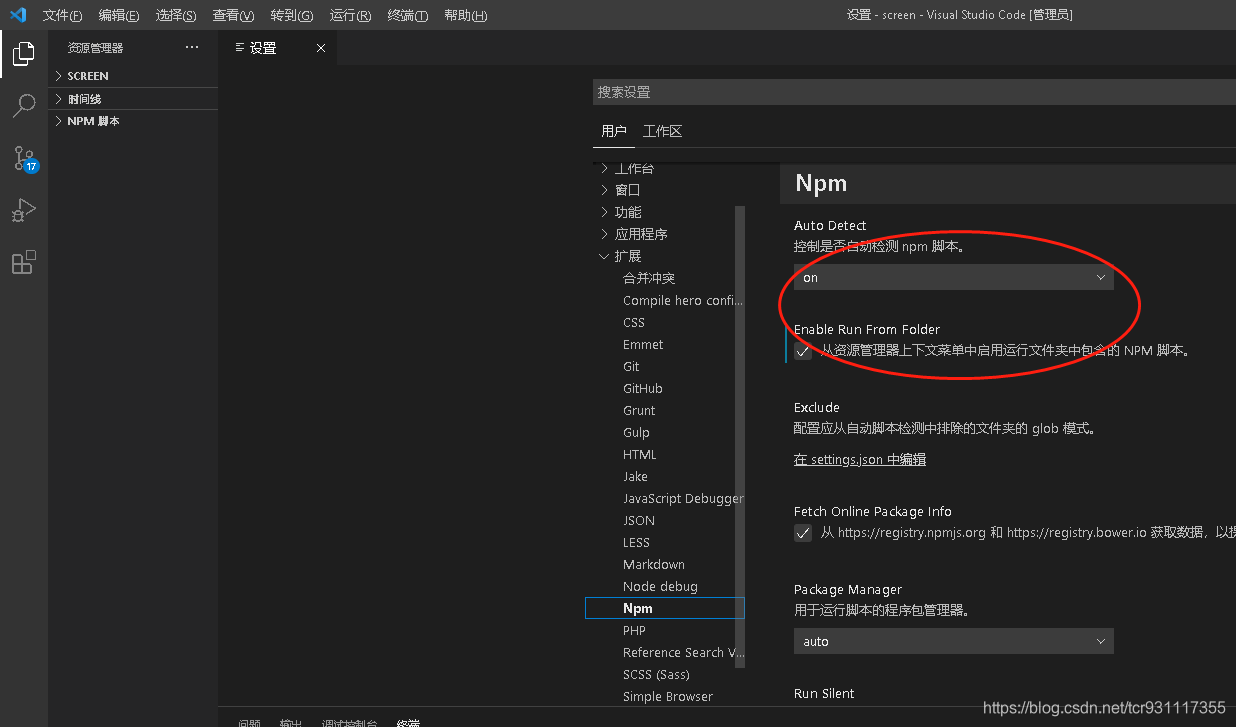Viewport: 1236px width, 727px height.
Task: Open Source Control view with 17 changes
Action: [24, 158]
